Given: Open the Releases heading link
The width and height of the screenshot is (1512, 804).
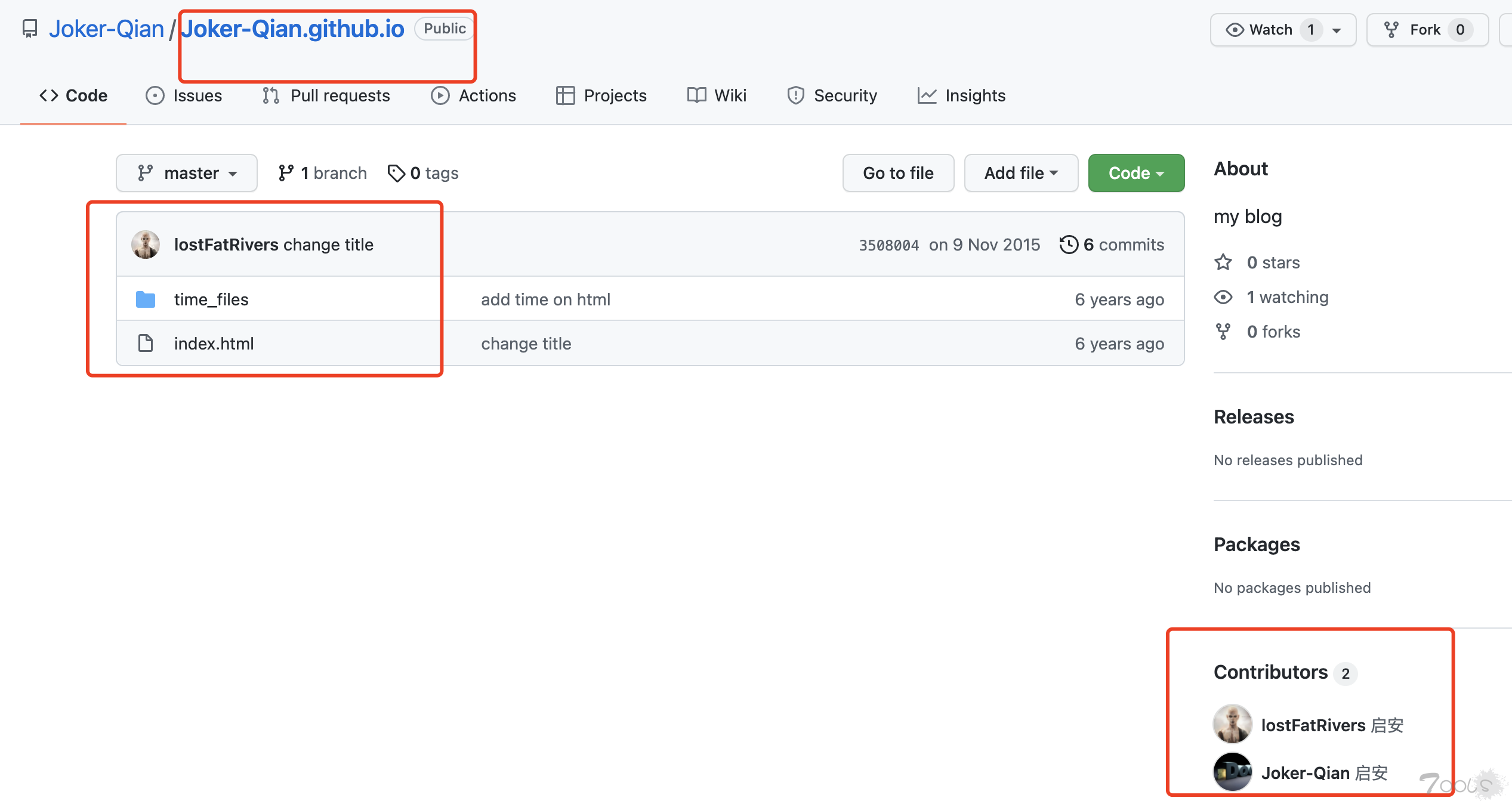Looking at the screenshot, I should (x=1254, y=416).
